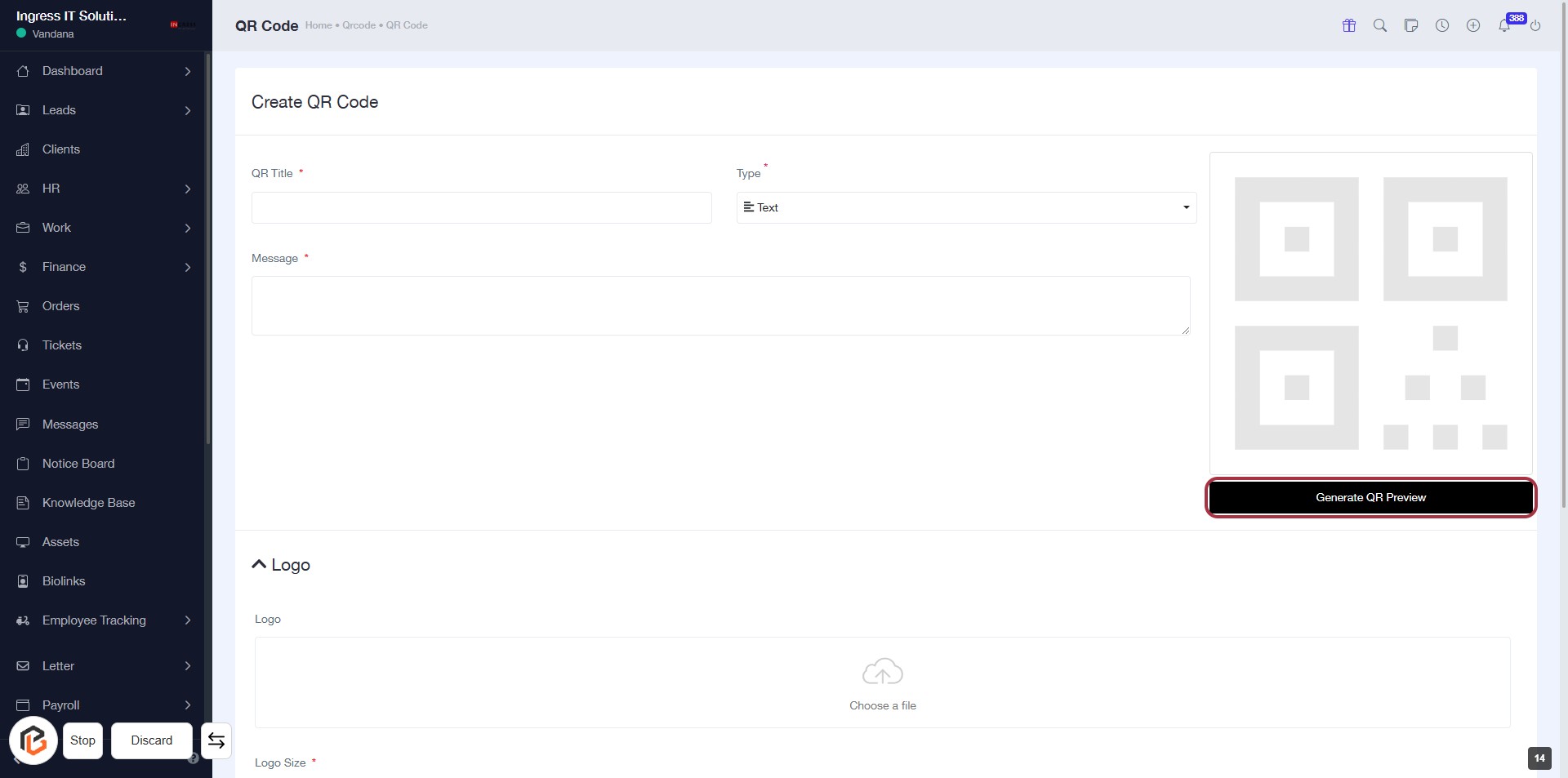Click the plus circle add icon
Image resolution: width=1568 pixels, height=778 pixels.
click(1473, 25)
